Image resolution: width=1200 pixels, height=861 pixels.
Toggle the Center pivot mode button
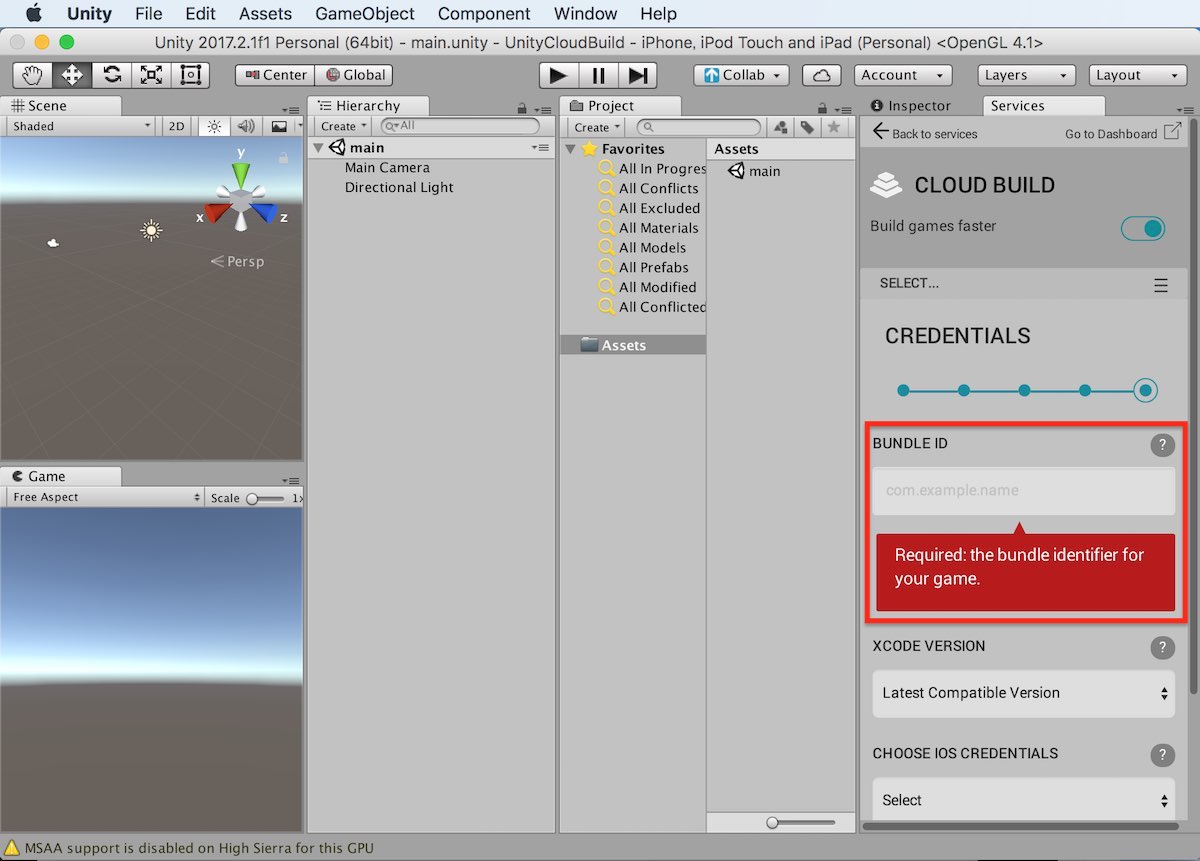pyautogui.click(x=275, y=75)
